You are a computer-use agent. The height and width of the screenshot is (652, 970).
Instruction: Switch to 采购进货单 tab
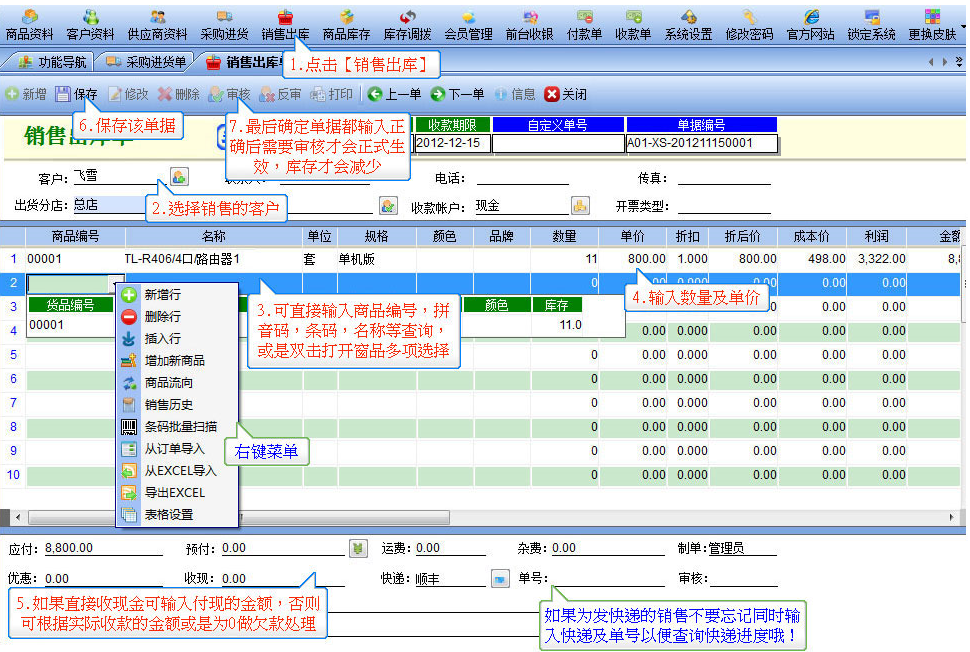click(146, 62)
